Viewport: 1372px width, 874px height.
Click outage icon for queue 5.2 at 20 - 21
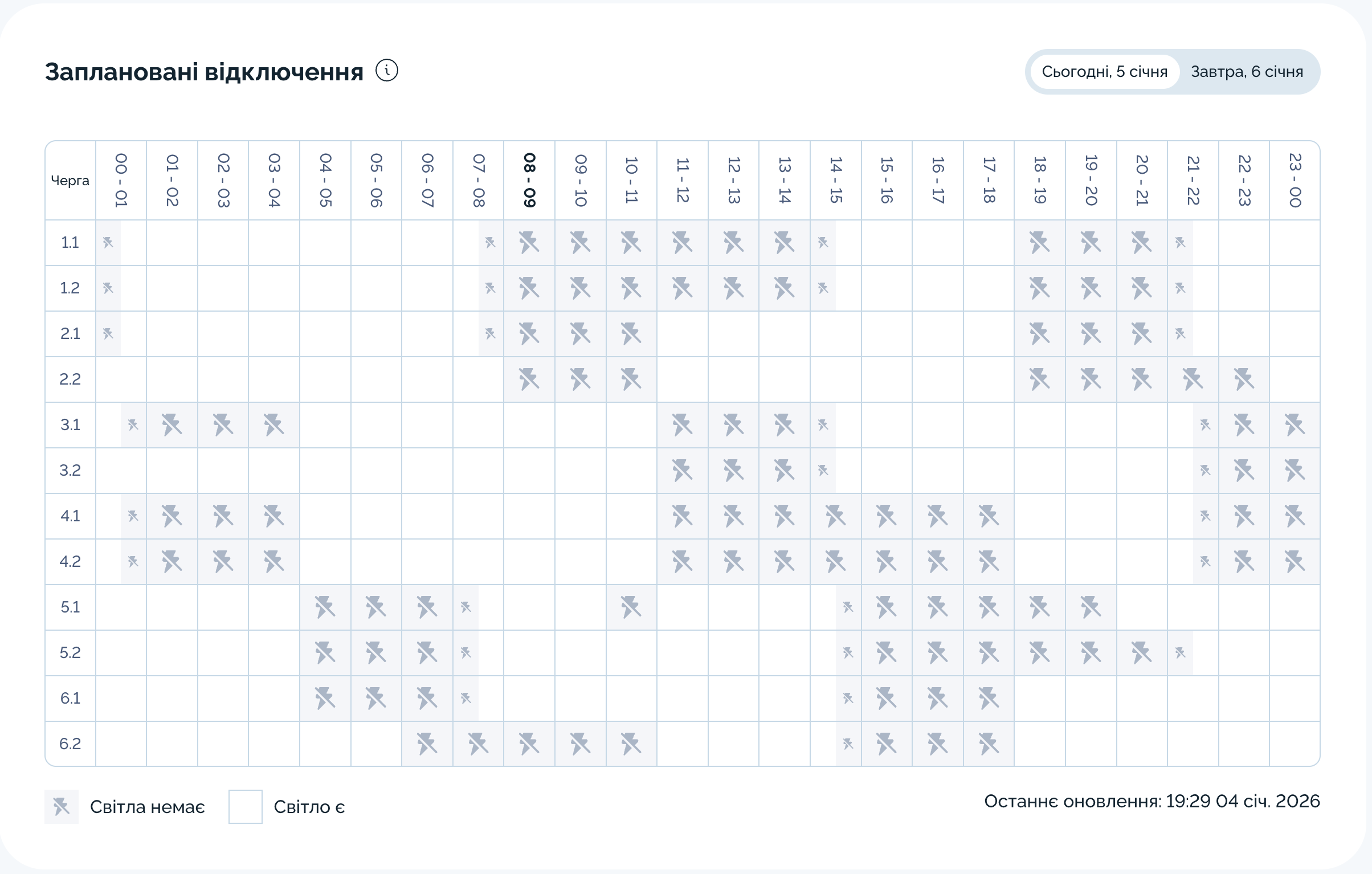1142,653
